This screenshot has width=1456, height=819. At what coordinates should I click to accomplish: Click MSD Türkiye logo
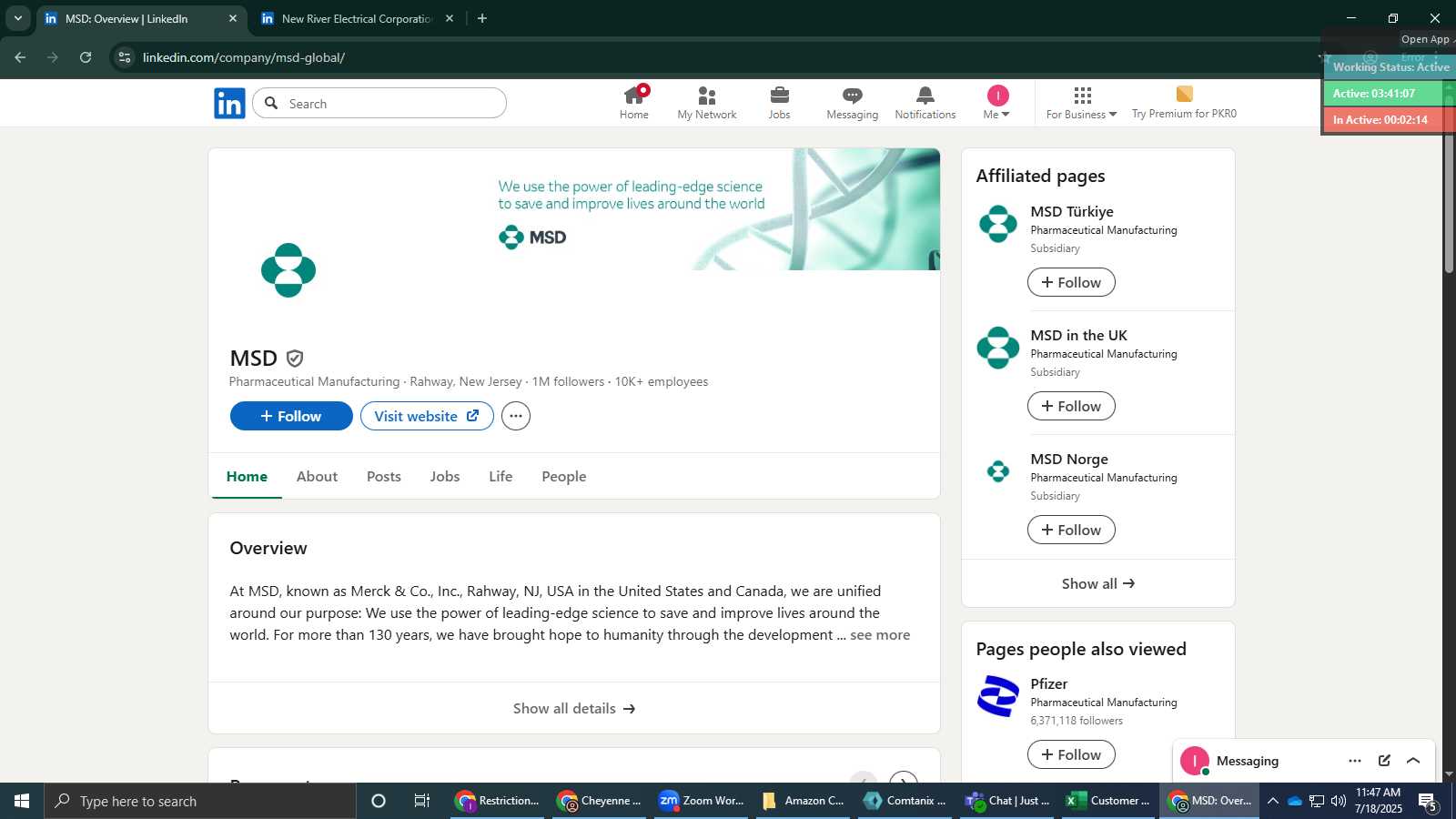pyautogui.click(x=998, y=224)
